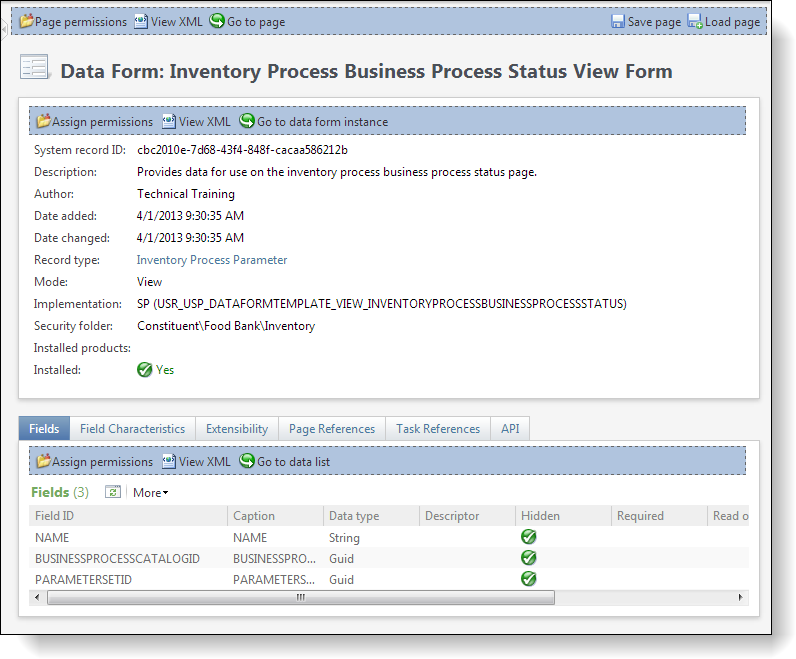
Task: Click Assign permissions in Fields toolbar
Action: (x=95, y=462)
